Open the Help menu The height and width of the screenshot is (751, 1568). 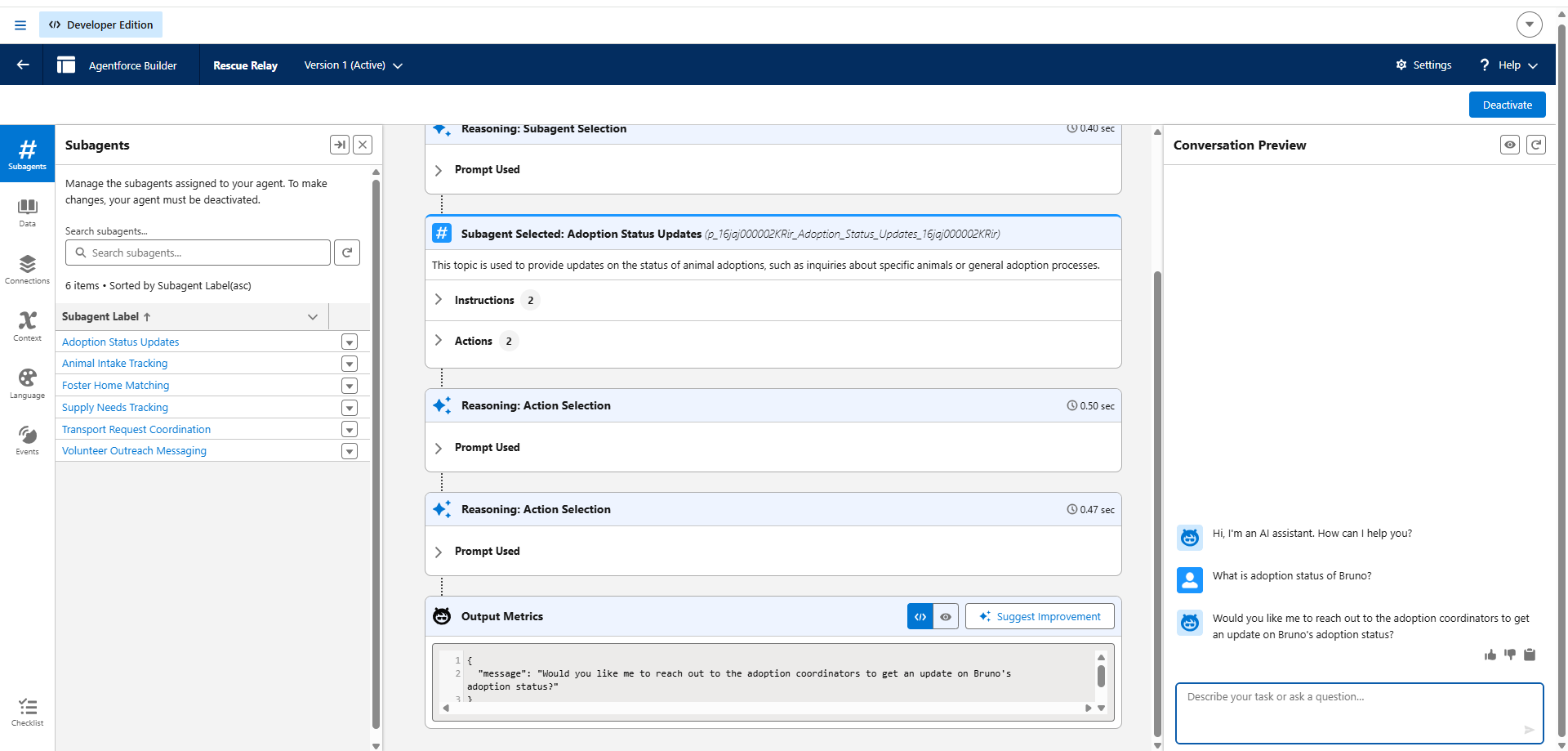point(1508,65)
